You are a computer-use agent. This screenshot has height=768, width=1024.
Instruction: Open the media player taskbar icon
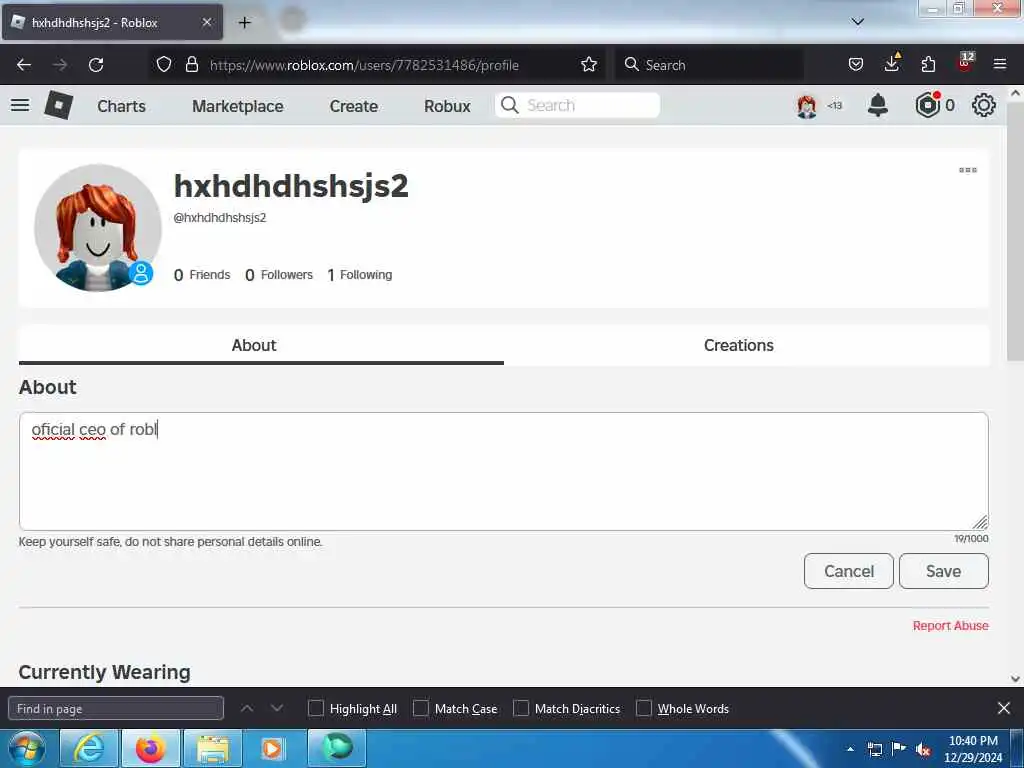(274, 748)
